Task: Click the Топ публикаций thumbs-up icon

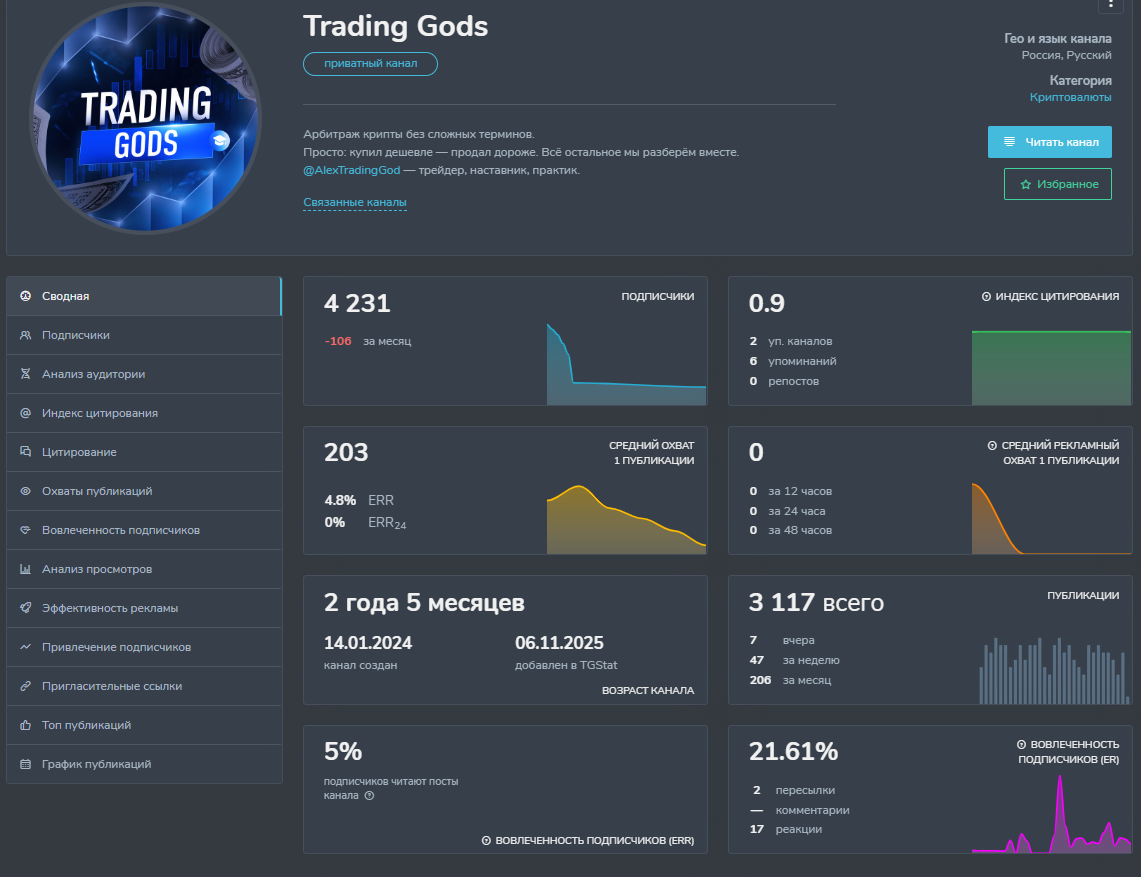Action: [25, 725]
